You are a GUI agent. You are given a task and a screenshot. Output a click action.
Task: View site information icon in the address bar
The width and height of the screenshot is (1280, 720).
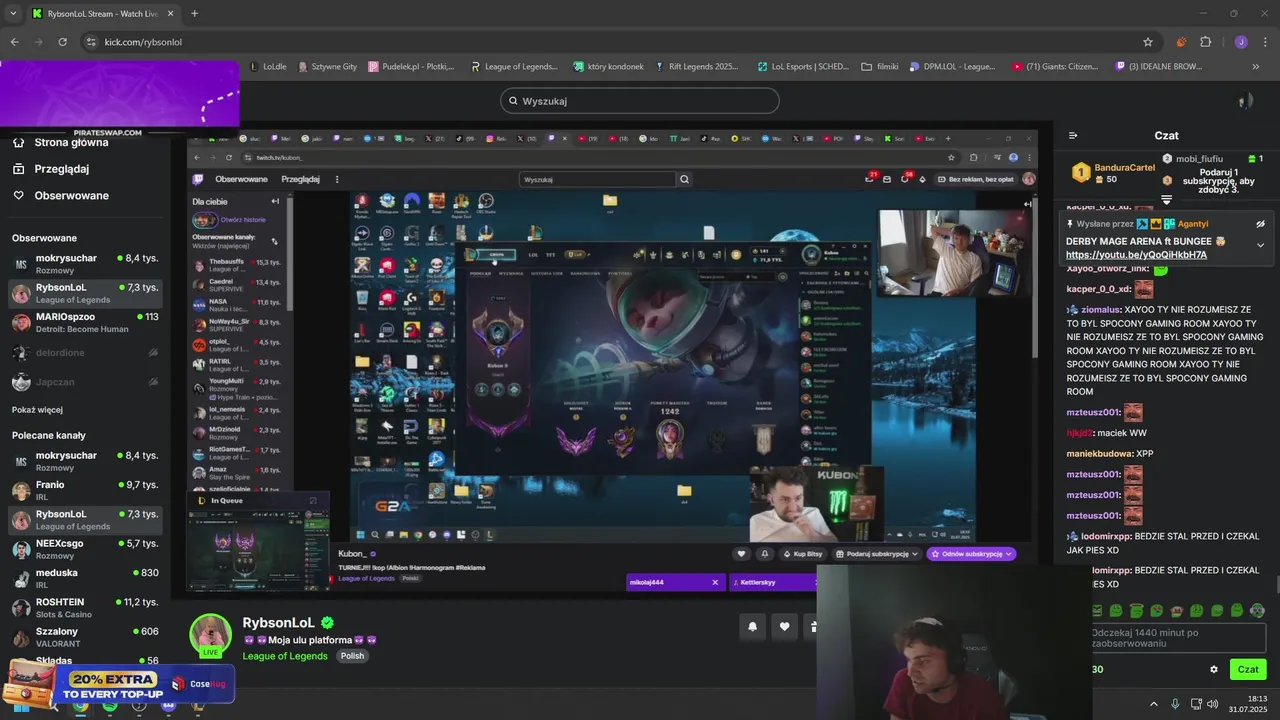tap(91, 42)
